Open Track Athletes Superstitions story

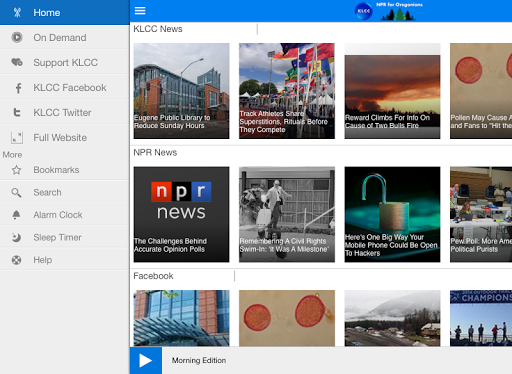[x=287, y=91]
